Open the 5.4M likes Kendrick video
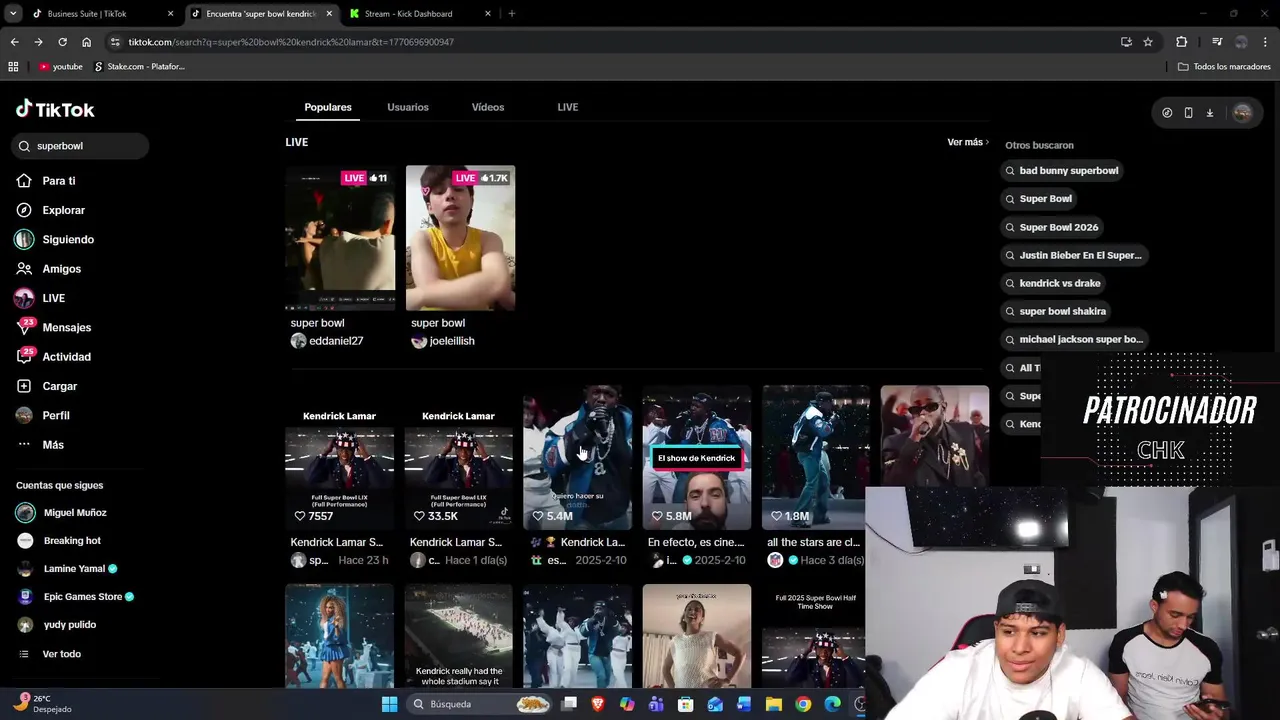 coord(577,457)
